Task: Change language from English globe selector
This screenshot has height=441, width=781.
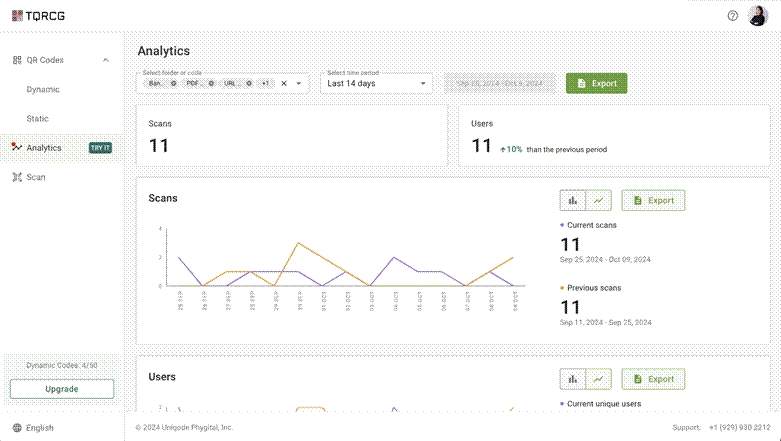Action: point(33,428)
